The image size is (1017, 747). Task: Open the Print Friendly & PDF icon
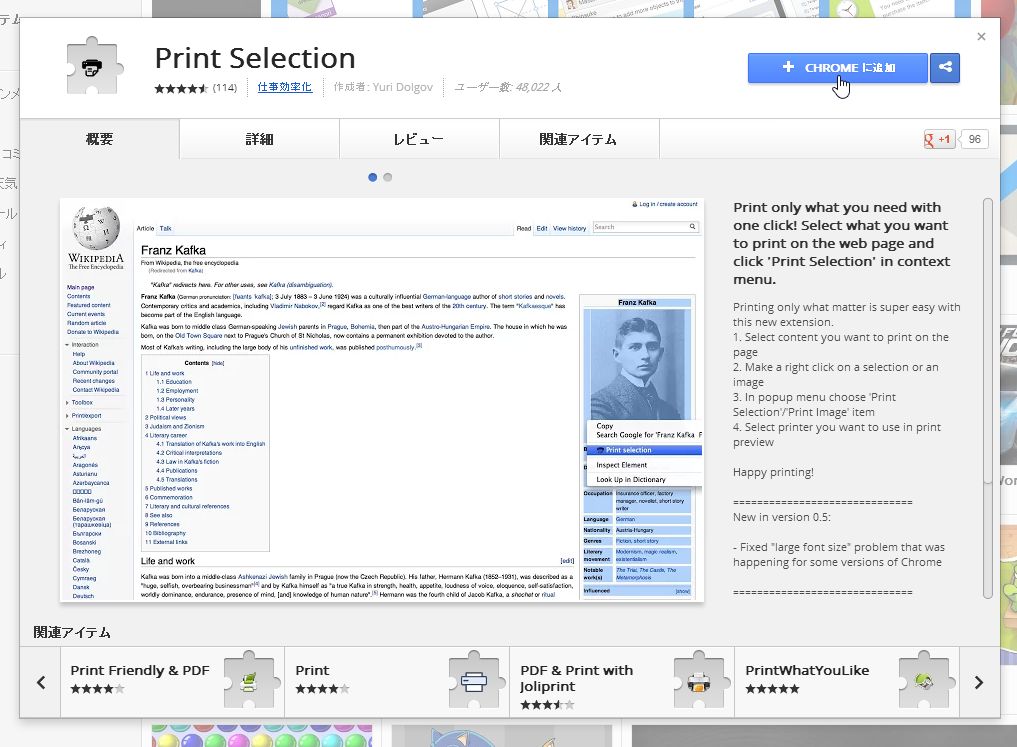(250, 681)
